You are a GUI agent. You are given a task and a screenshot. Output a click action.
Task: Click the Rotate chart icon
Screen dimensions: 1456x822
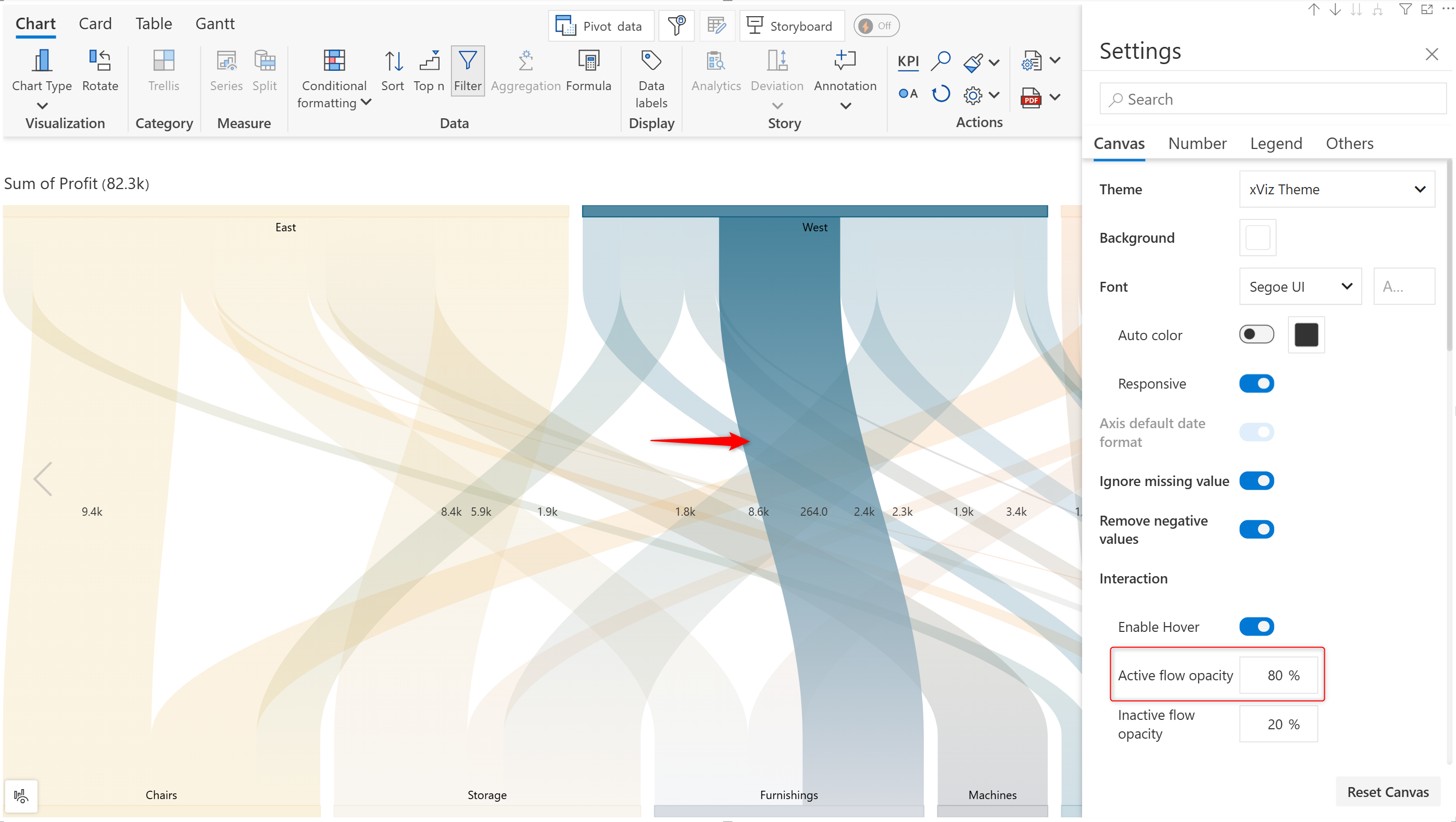(x=100, y=60)
